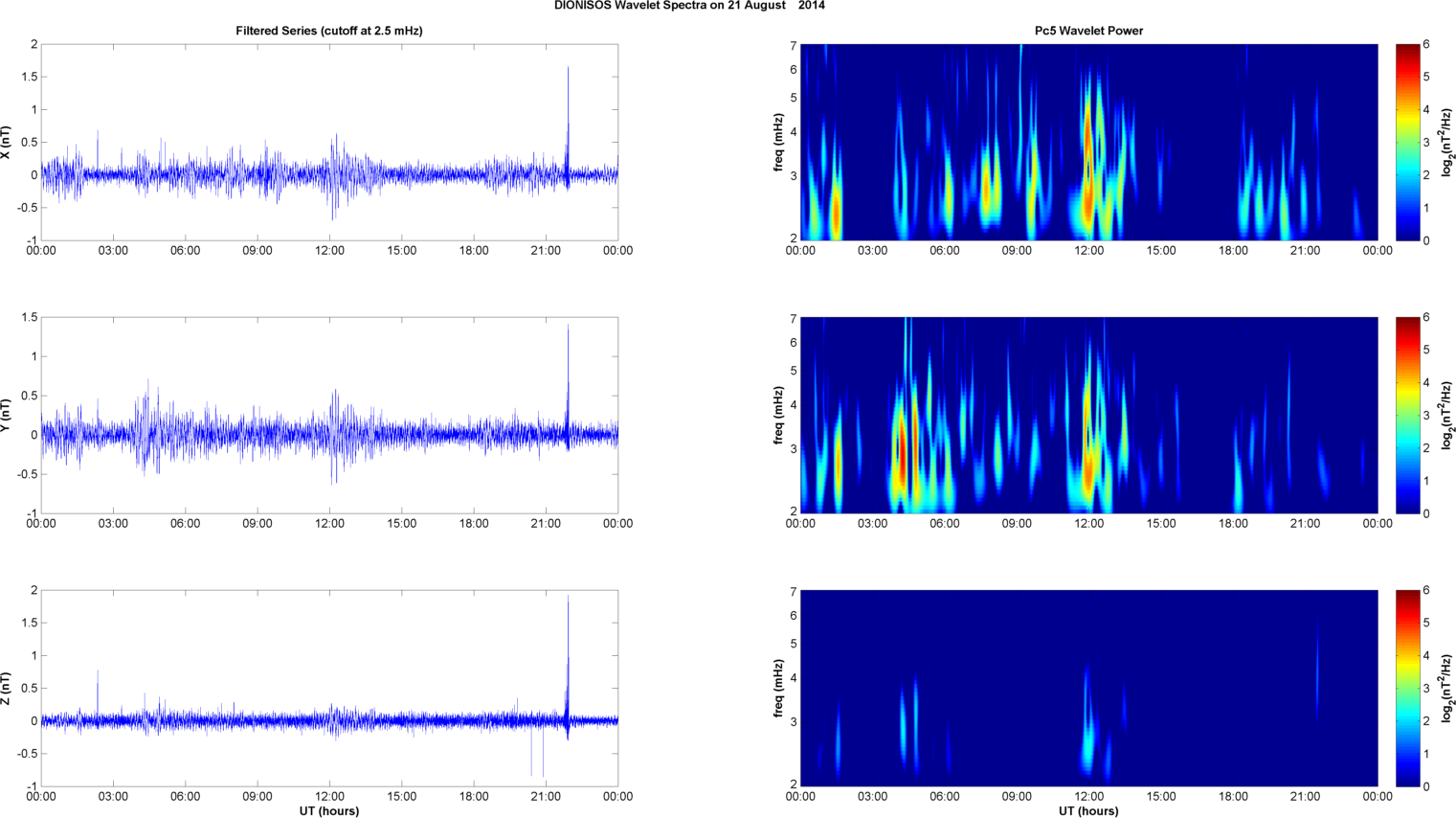Click the Y (nT) filtered time series plot
The width and height of the screenshot is (1456, 818).
tap(329, 415)
